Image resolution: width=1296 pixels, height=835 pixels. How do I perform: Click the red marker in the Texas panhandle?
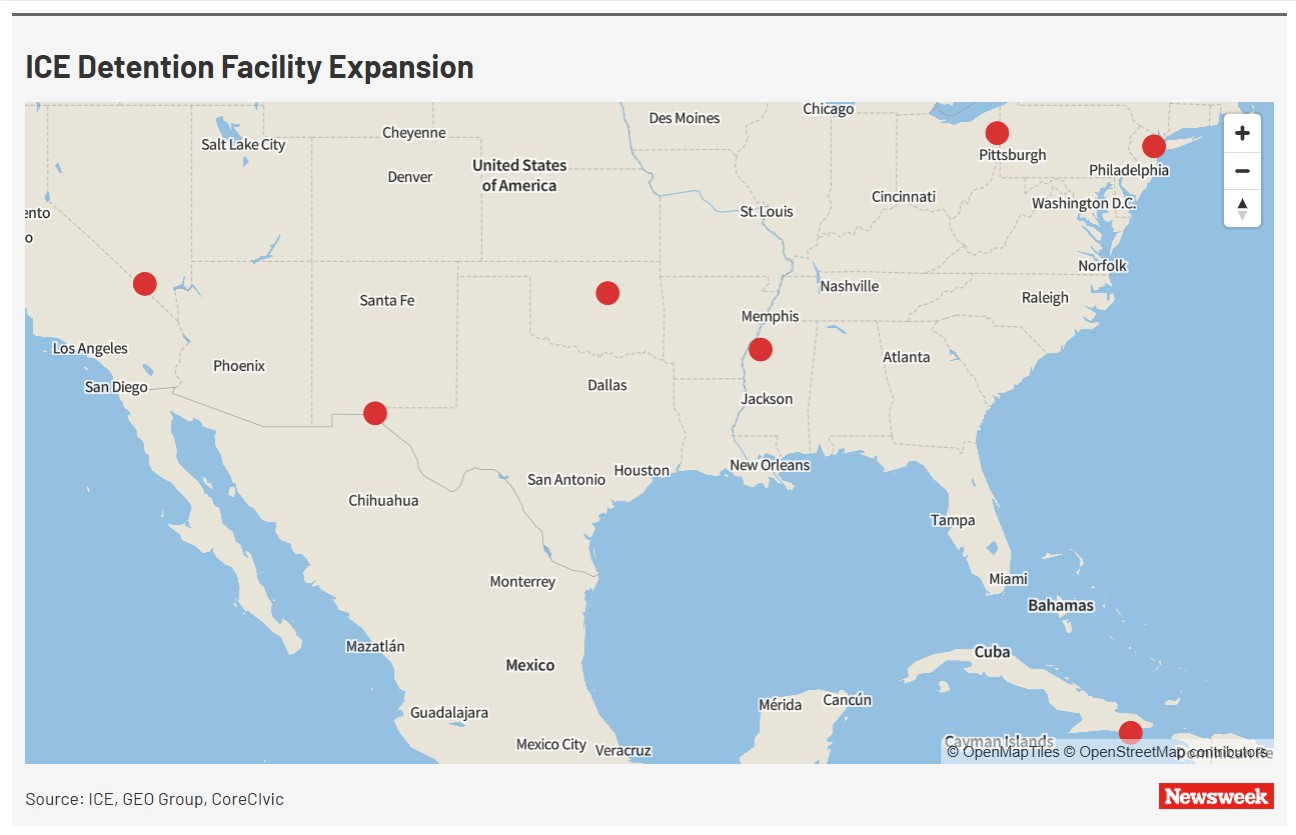coord(607,292)
